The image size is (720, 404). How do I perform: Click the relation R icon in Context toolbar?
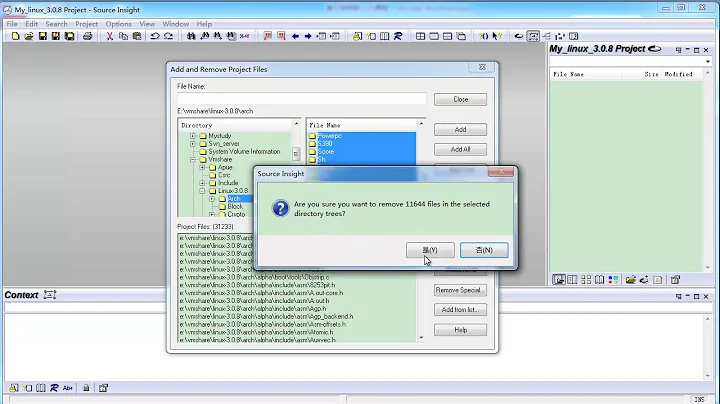coord(54,388)
